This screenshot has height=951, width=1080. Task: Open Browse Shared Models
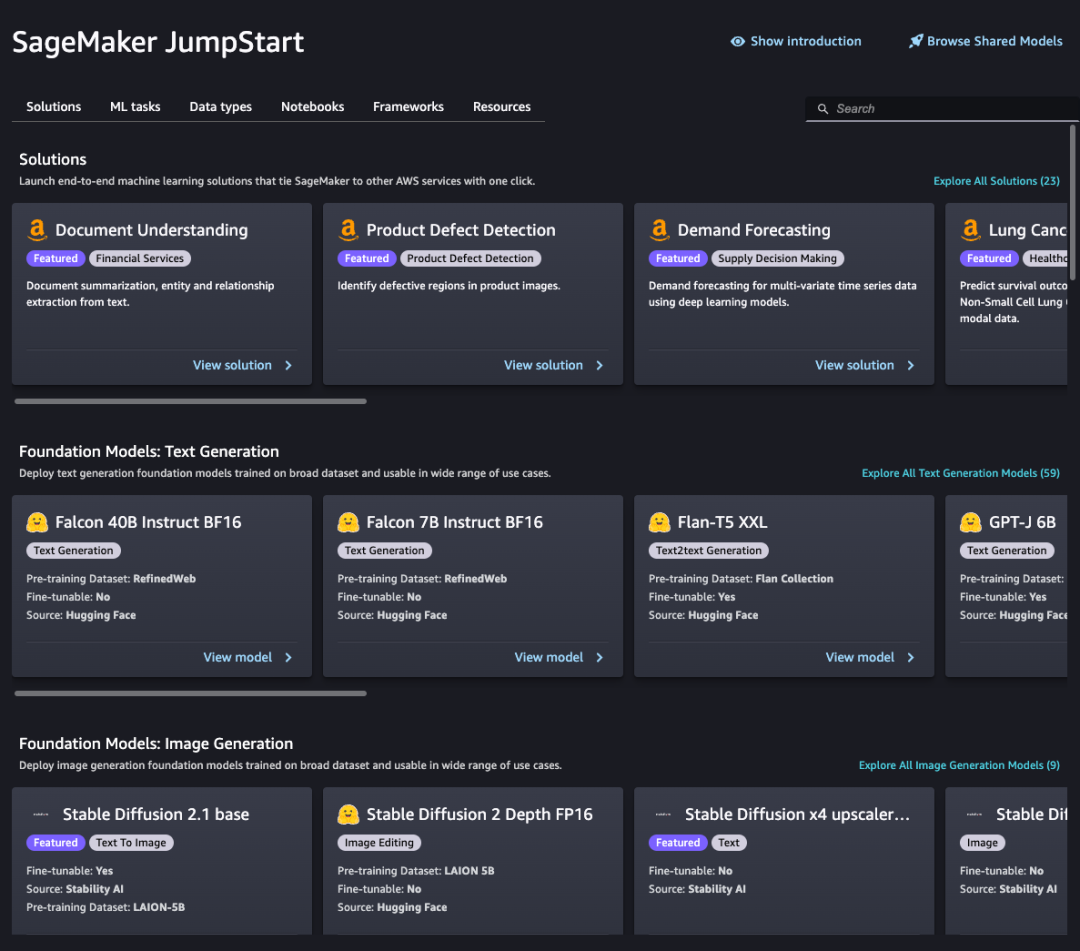995,41
